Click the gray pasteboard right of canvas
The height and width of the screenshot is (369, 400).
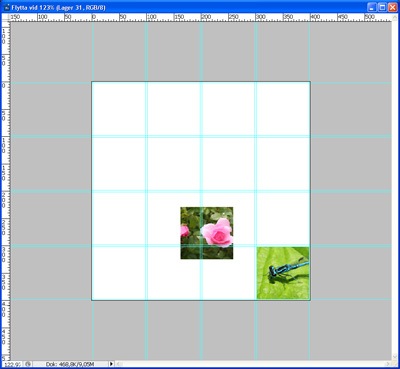(x=351, y=191)
